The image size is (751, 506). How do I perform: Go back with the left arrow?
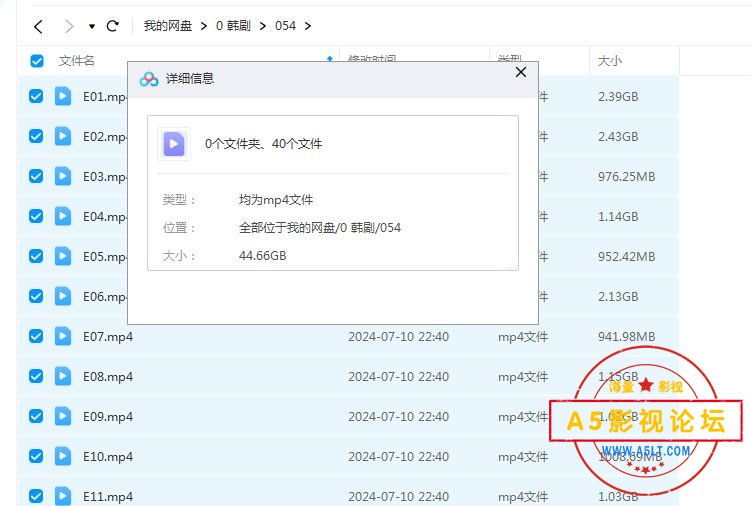[39, 26]
